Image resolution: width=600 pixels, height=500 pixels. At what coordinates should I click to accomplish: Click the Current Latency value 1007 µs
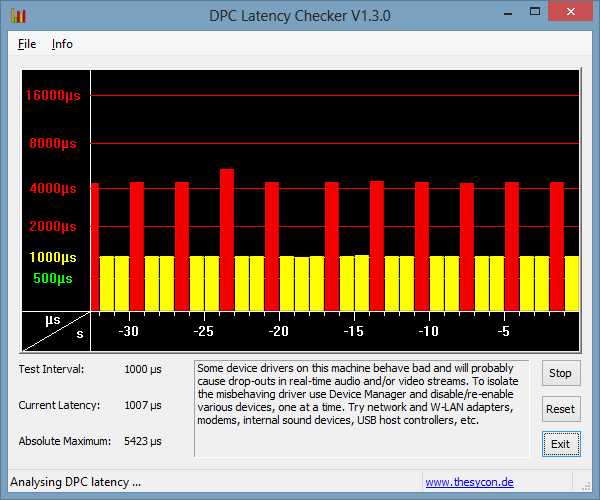pos(143,405)
